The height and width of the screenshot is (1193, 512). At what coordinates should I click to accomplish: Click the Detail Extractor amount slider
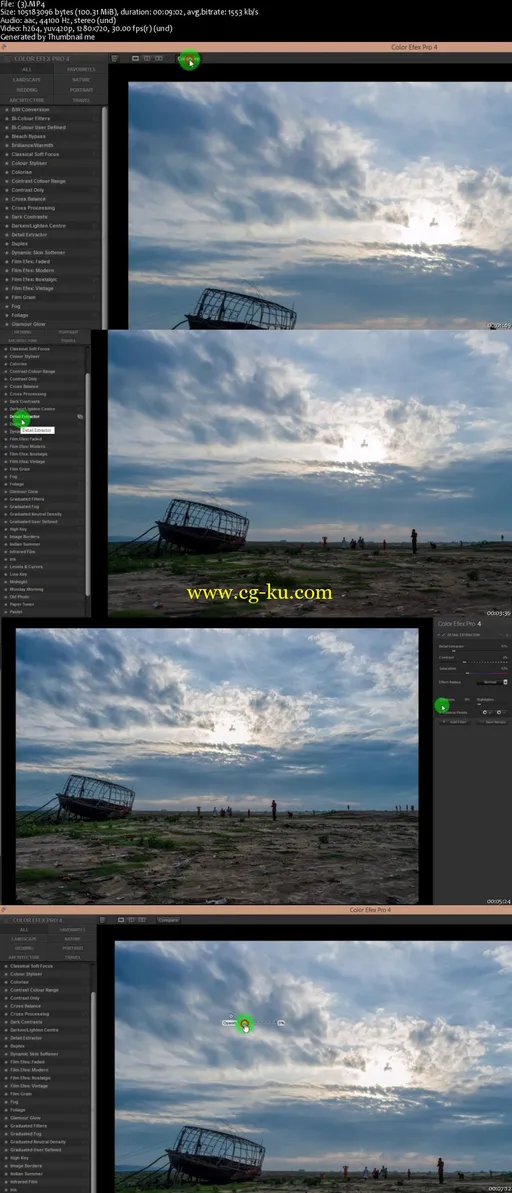coord(473,651)
